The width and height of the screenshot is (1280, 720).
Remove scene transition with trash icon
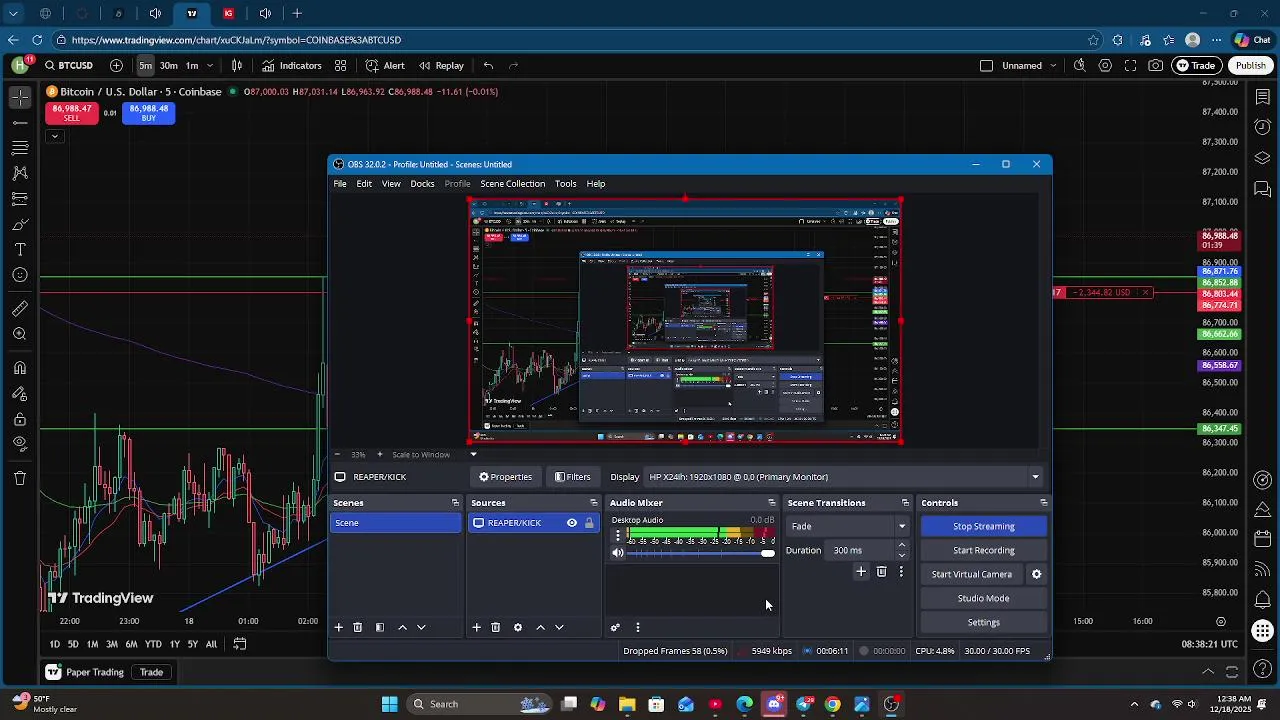pyautogui.click(x=881, y=572)
